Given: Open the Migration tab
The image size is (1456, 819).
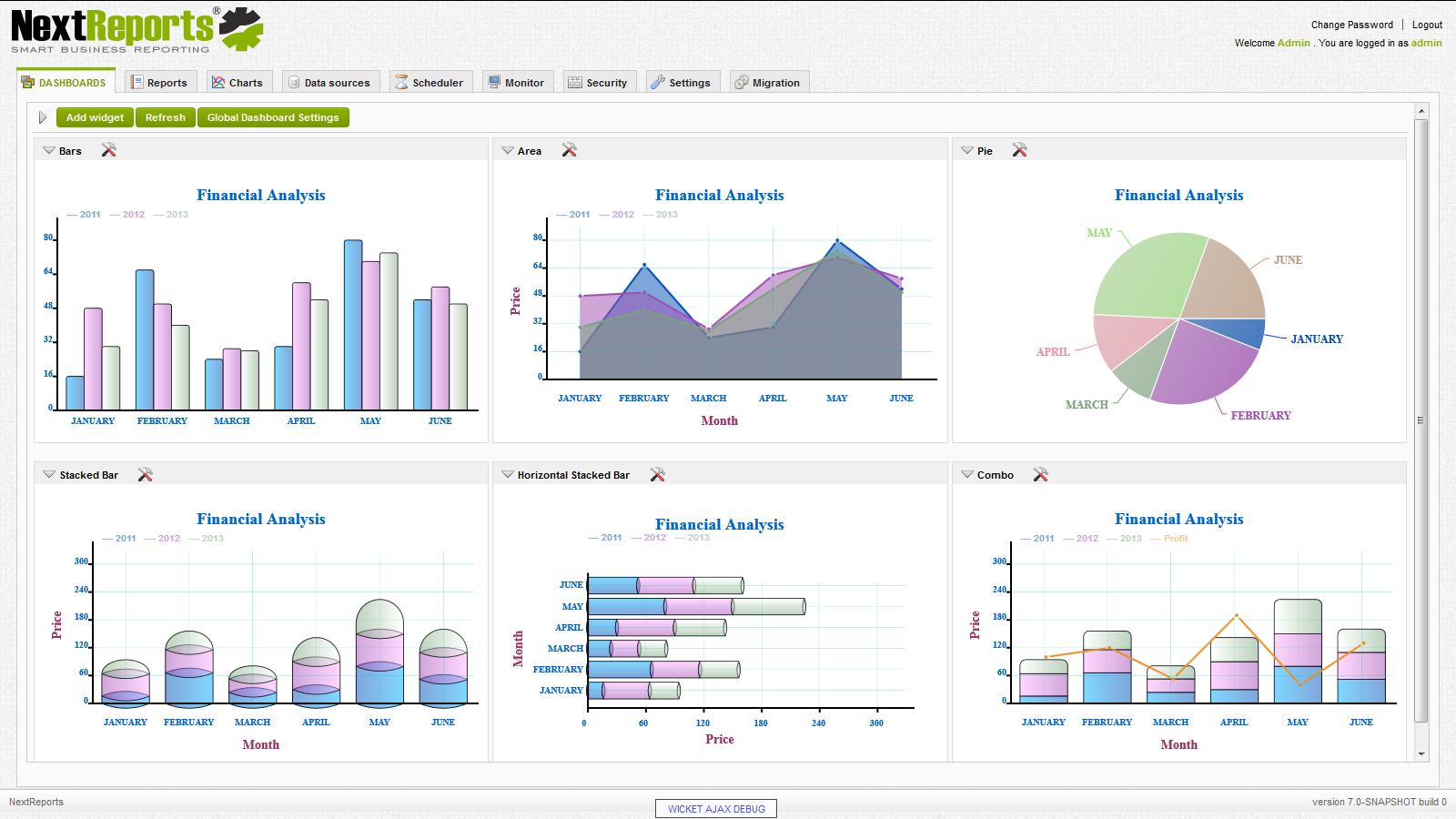Looking at the screenshot, I should (768, 82).
